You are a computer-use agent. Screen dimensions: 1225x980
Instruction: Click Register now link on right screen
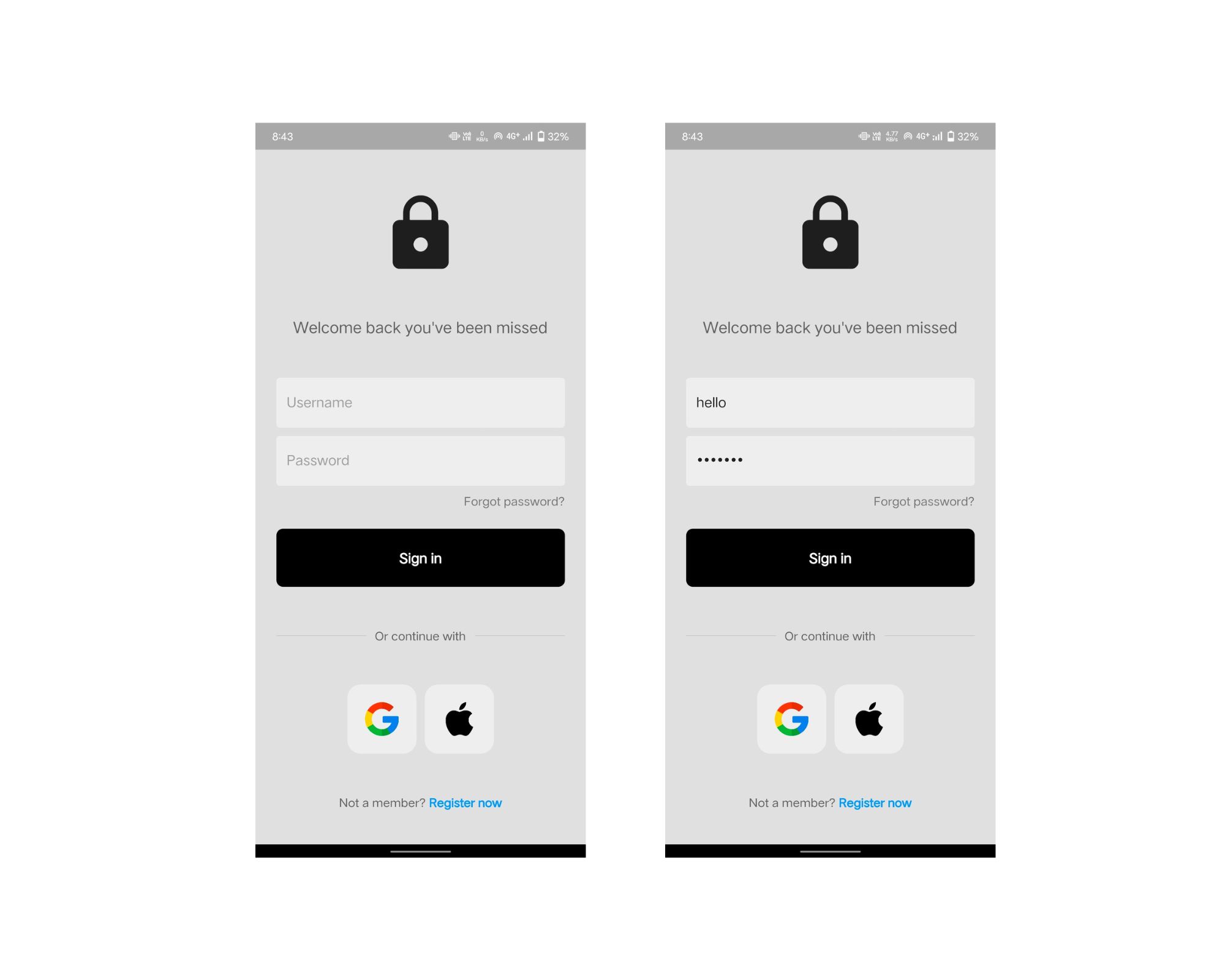(x=875, y=803)
